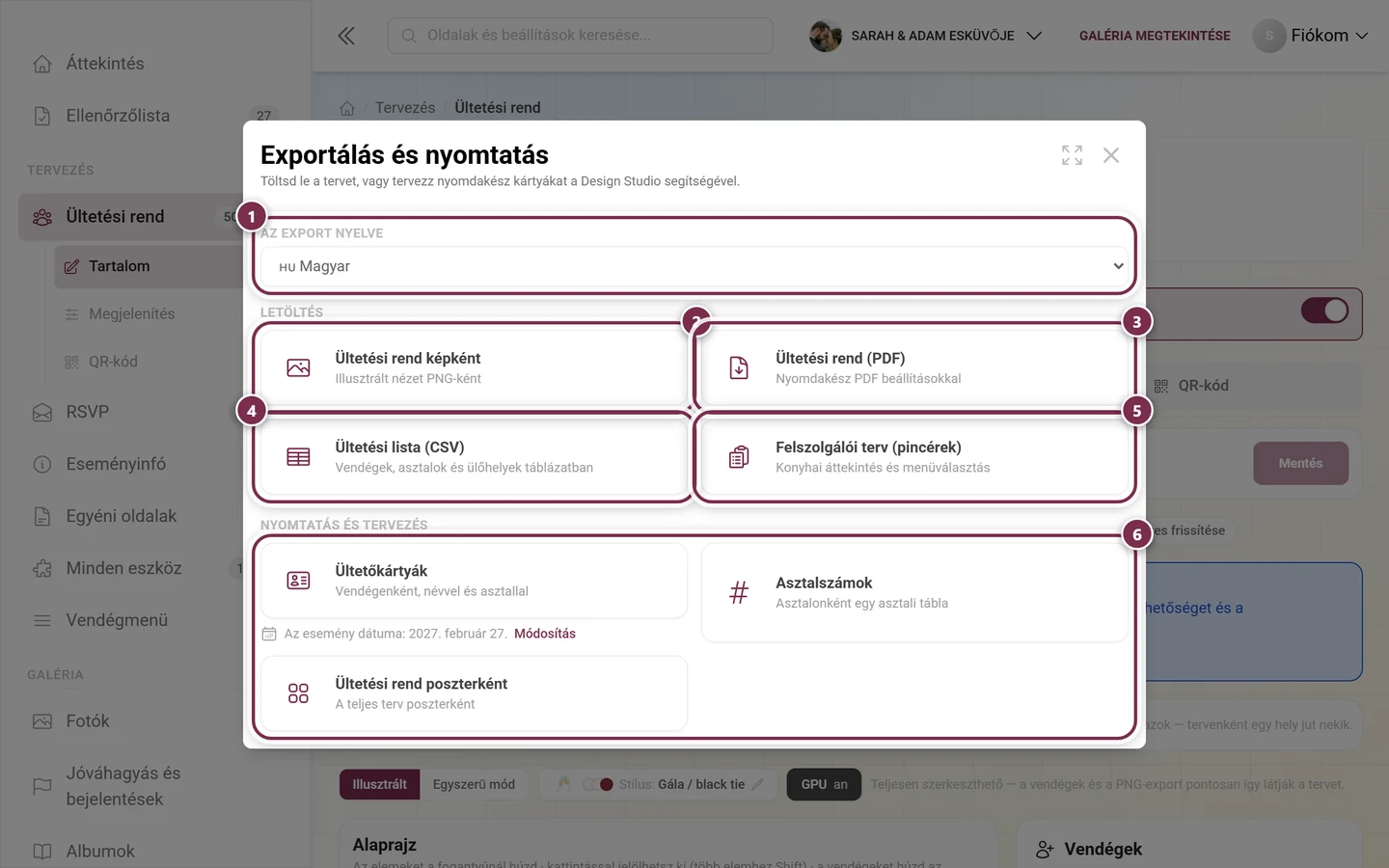
Task: Click the people icon next to Ültetési rend
Action: 42,217
